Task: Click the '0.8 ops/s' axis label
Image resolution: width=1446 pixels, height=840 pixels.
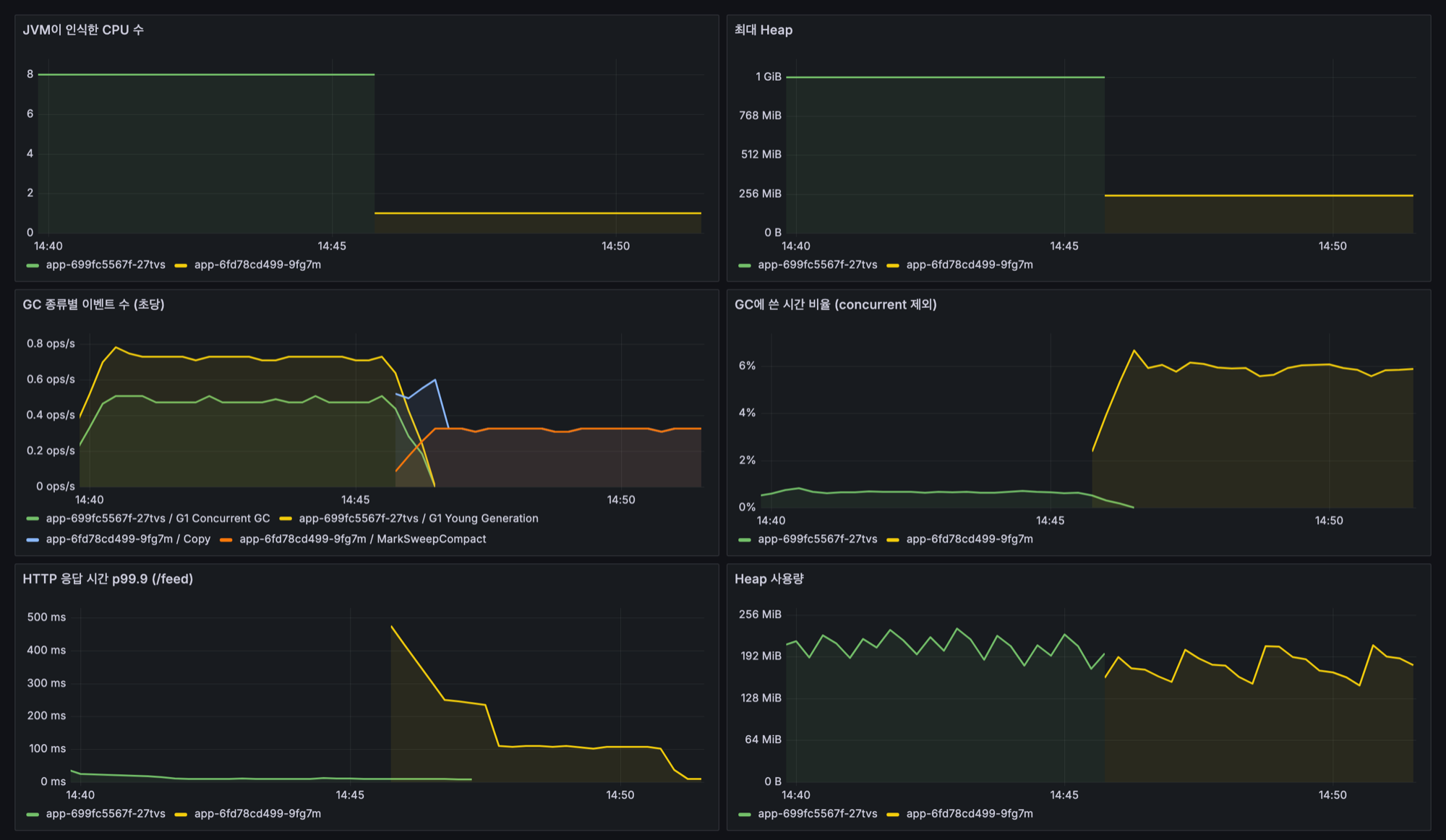Action: click(x=51, y=343)
